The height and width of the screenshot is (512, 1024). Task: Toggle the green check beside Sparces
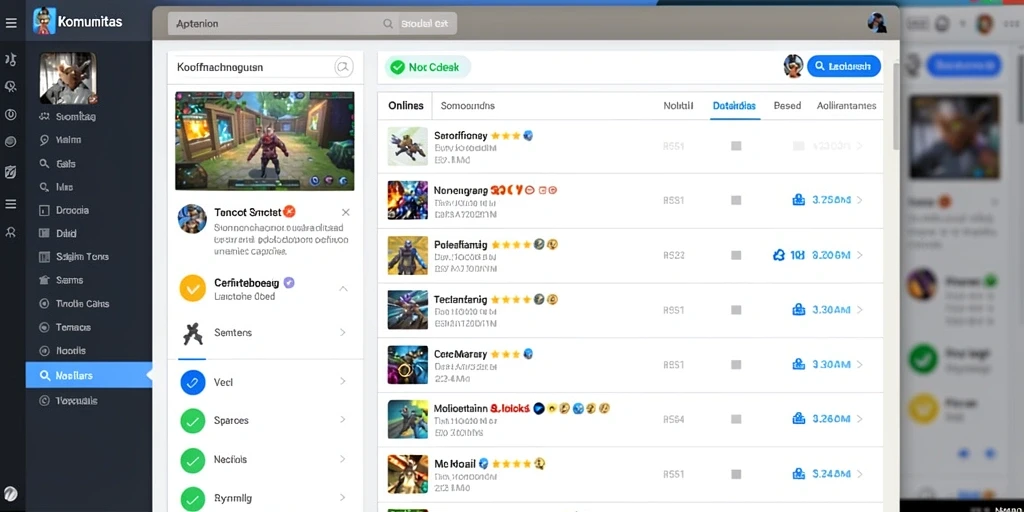[x=193, y=421]
